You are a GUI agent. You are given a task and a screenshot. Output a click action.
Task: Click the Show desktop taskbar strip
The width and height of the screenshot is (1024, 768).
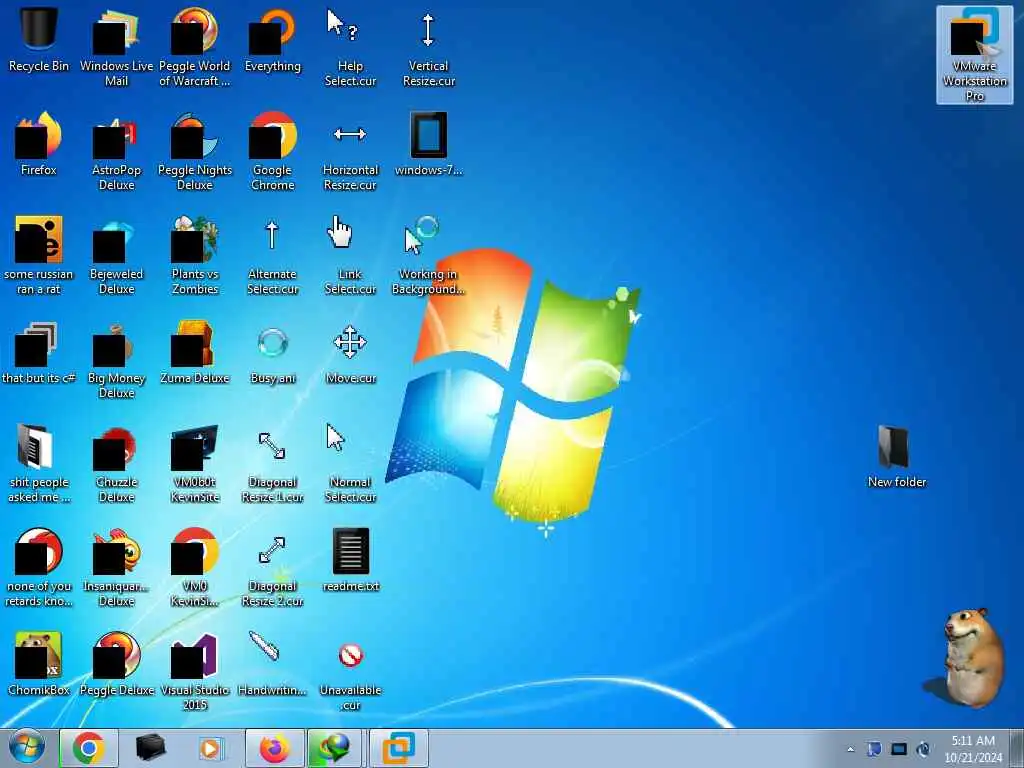(x=1017, y=748)
